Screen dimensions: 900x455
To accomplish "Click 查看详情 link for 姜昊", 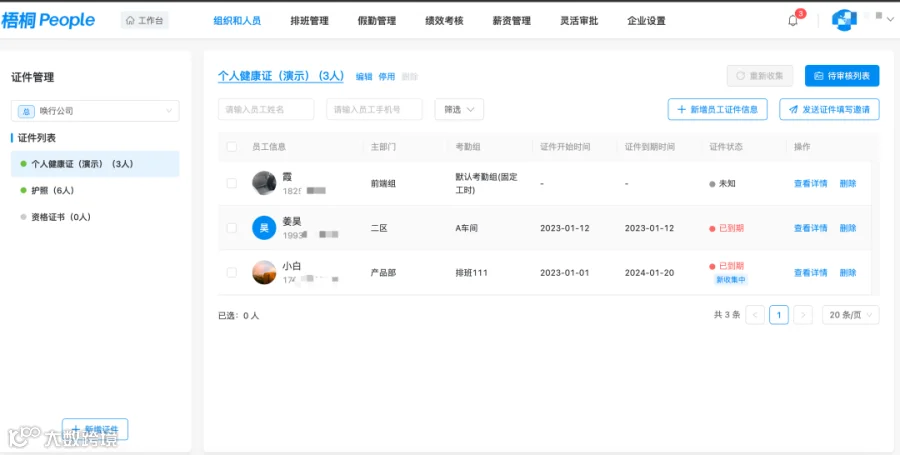I will [x=810, y=228].
